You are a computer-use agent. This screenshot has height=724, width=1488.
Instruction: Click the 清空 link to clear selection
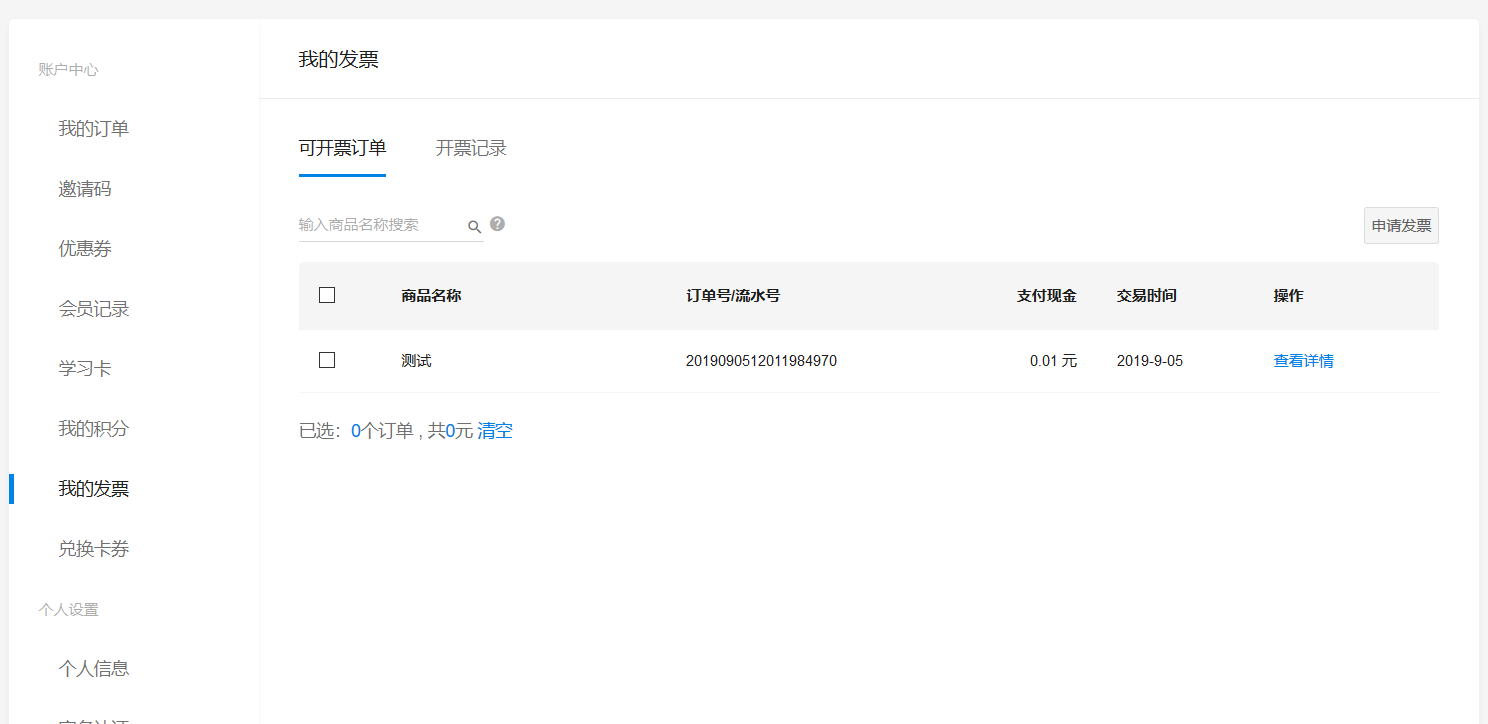click(x=495, y=431)
